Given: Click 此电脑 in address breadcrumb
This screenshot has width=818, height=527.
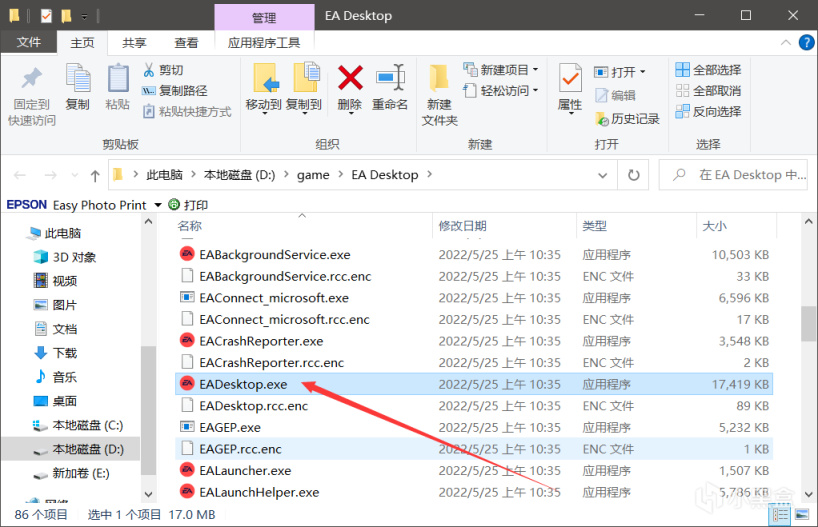Looking at the screenshot, I should pos(164,175).
